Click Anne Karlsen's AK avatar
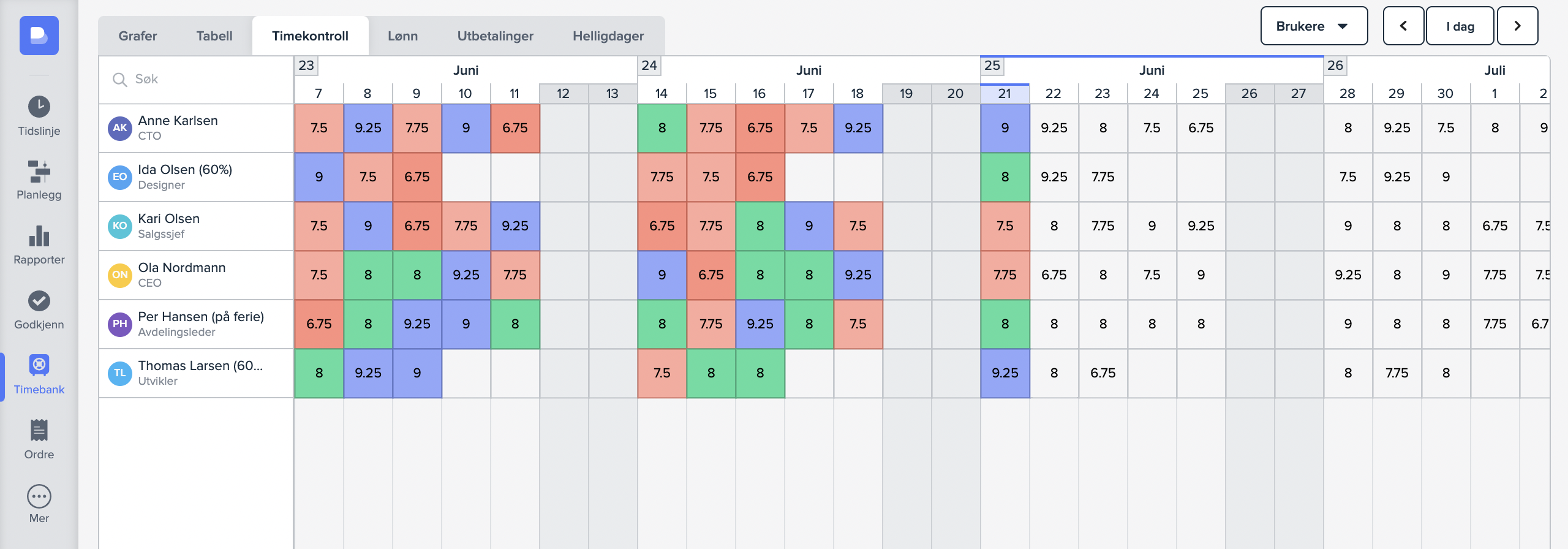1568x549 pixels. pyautogui.click(x=120, y=128)
